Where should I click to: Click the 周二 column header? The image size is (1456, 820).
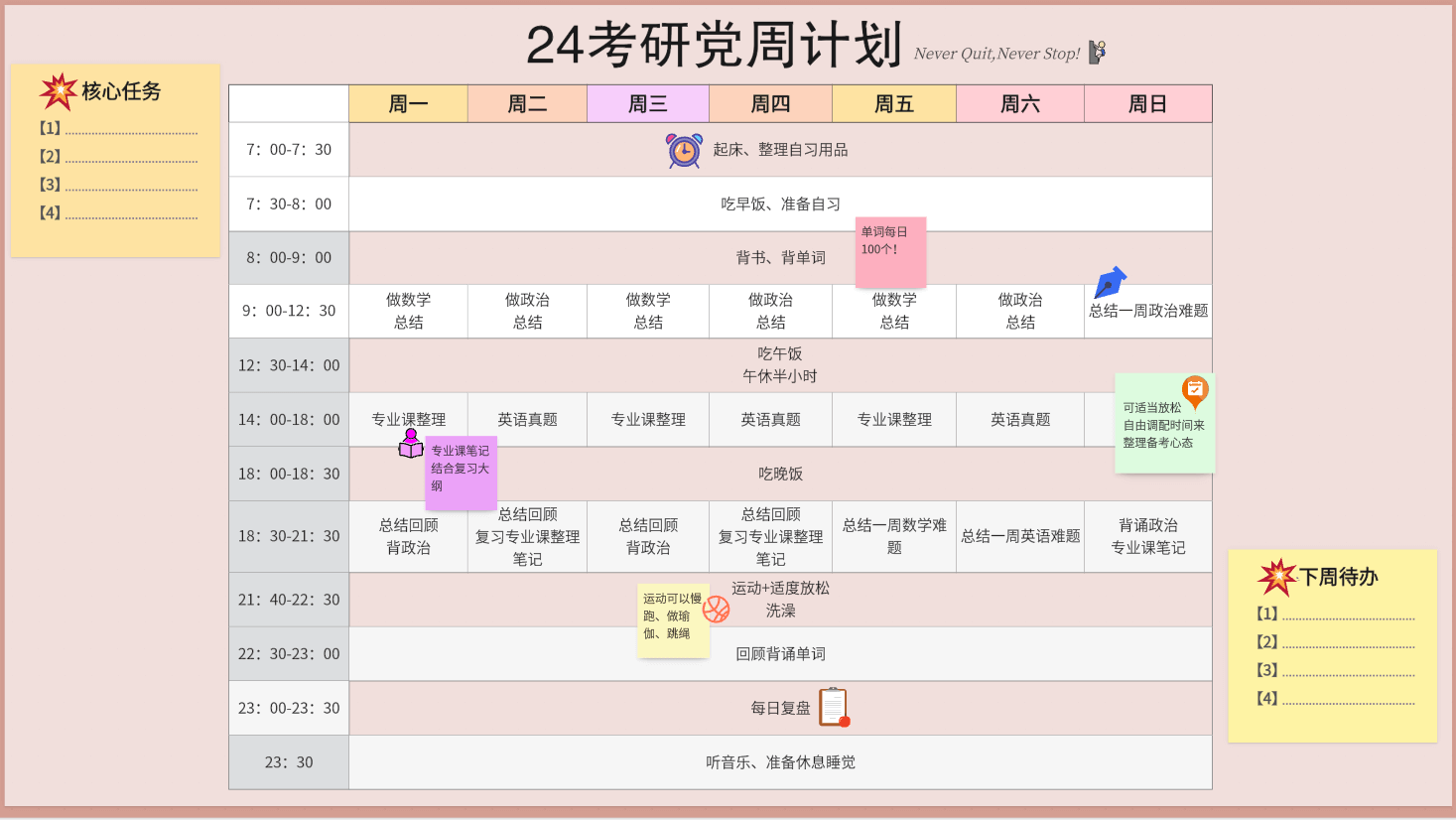(527, 103)
